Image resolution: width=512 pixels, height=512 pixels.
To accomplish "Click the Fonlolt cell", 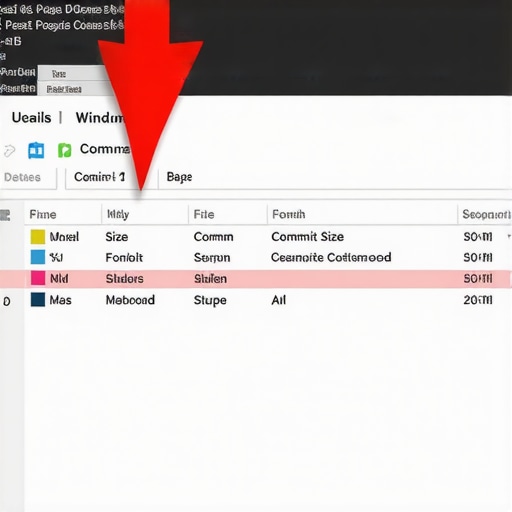I will pyautogui.click(x=124, y=258).
